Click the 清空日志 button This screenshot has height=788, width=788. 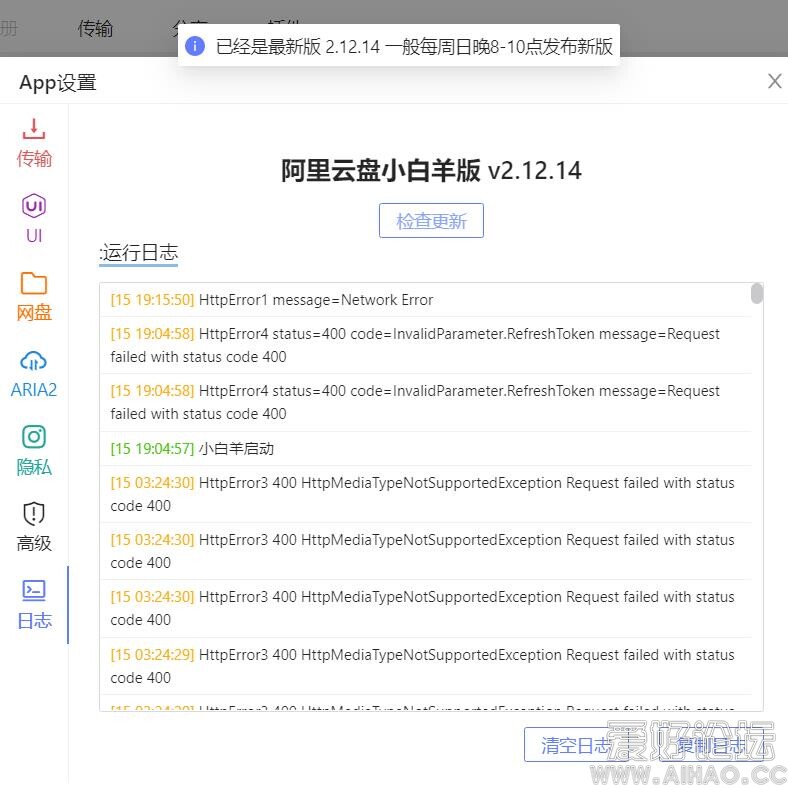pos(576,745)
